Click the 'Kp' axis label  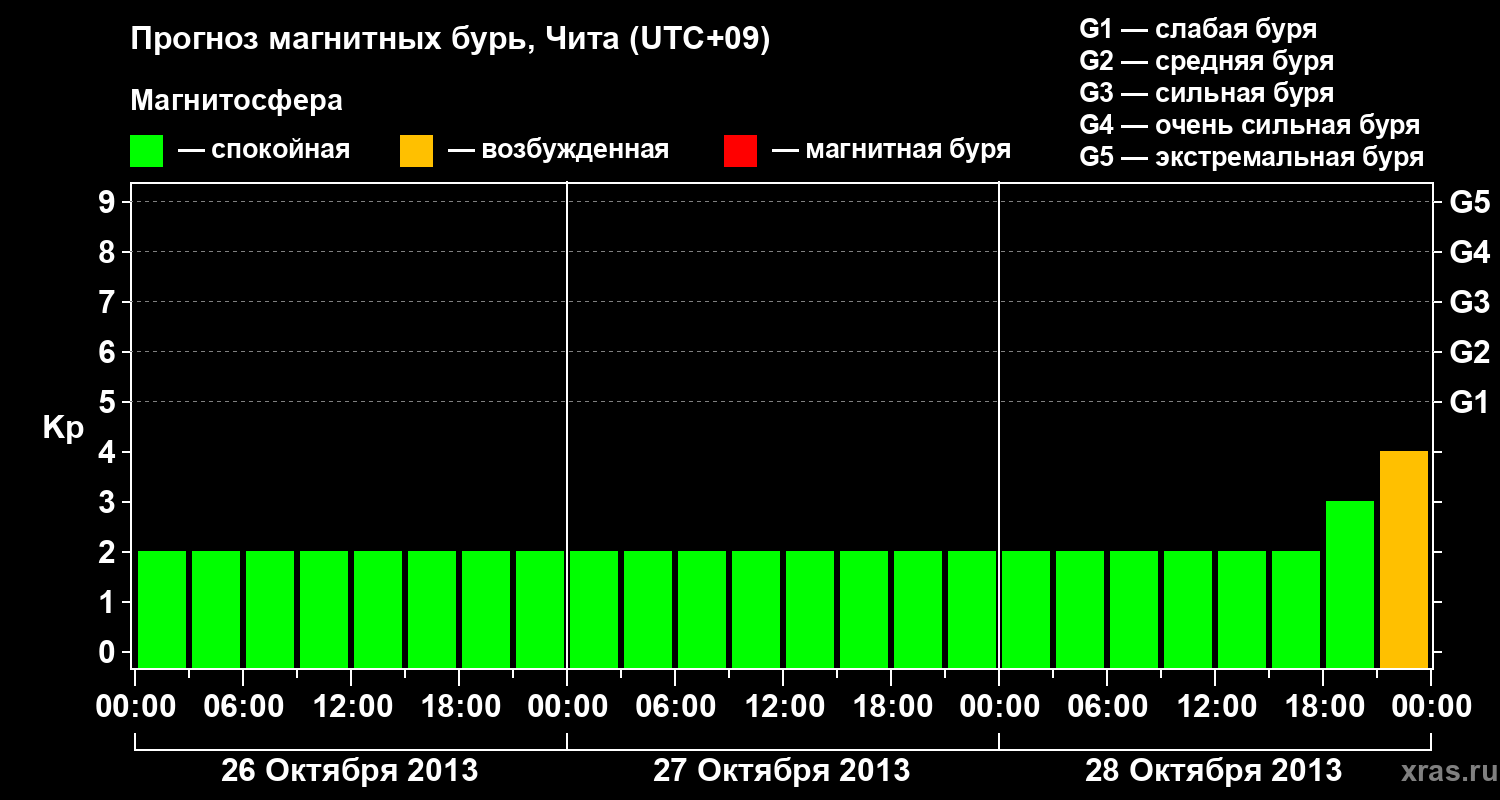tap(63, 428)
